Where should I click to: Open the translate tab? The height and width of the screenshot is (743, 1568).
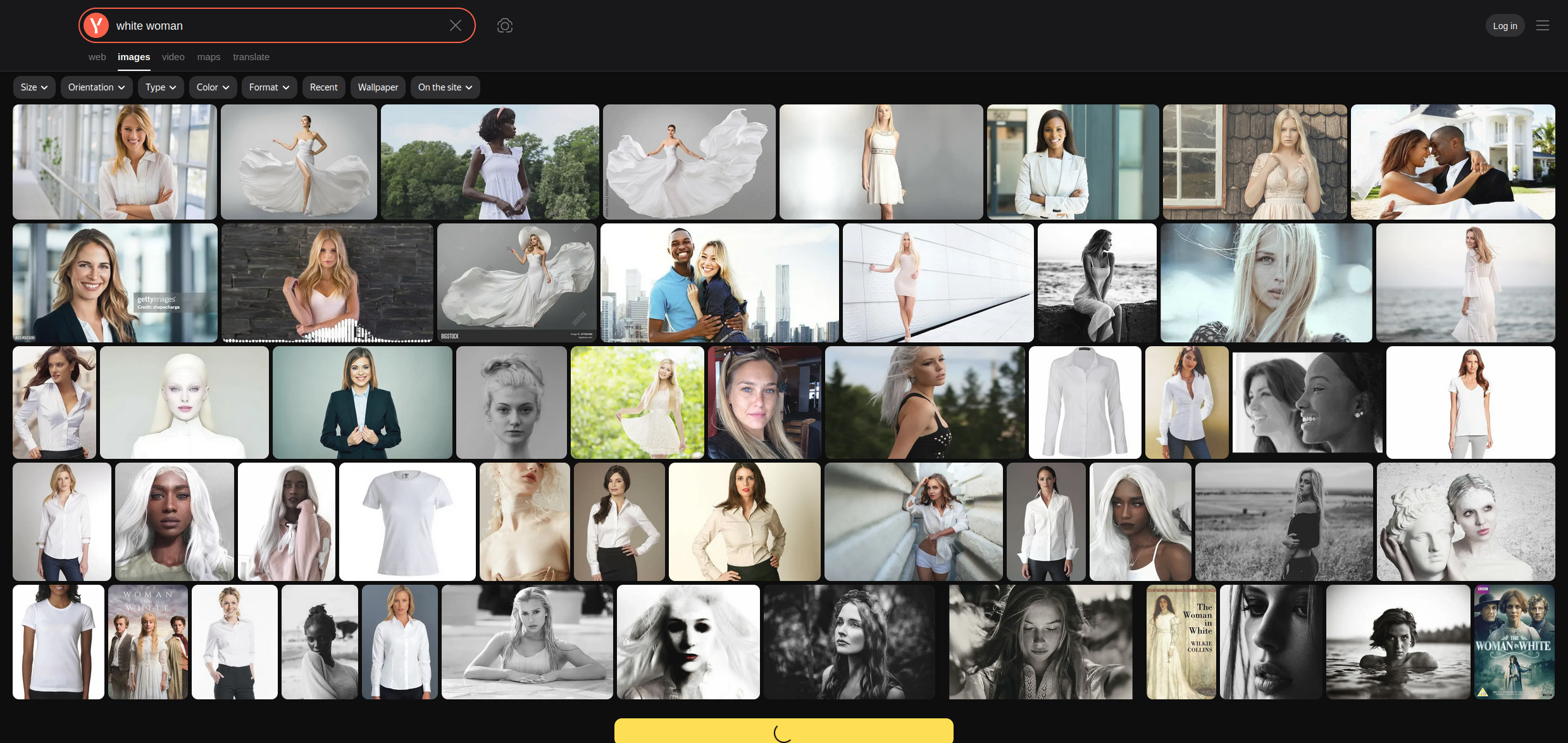coord(251,57)
